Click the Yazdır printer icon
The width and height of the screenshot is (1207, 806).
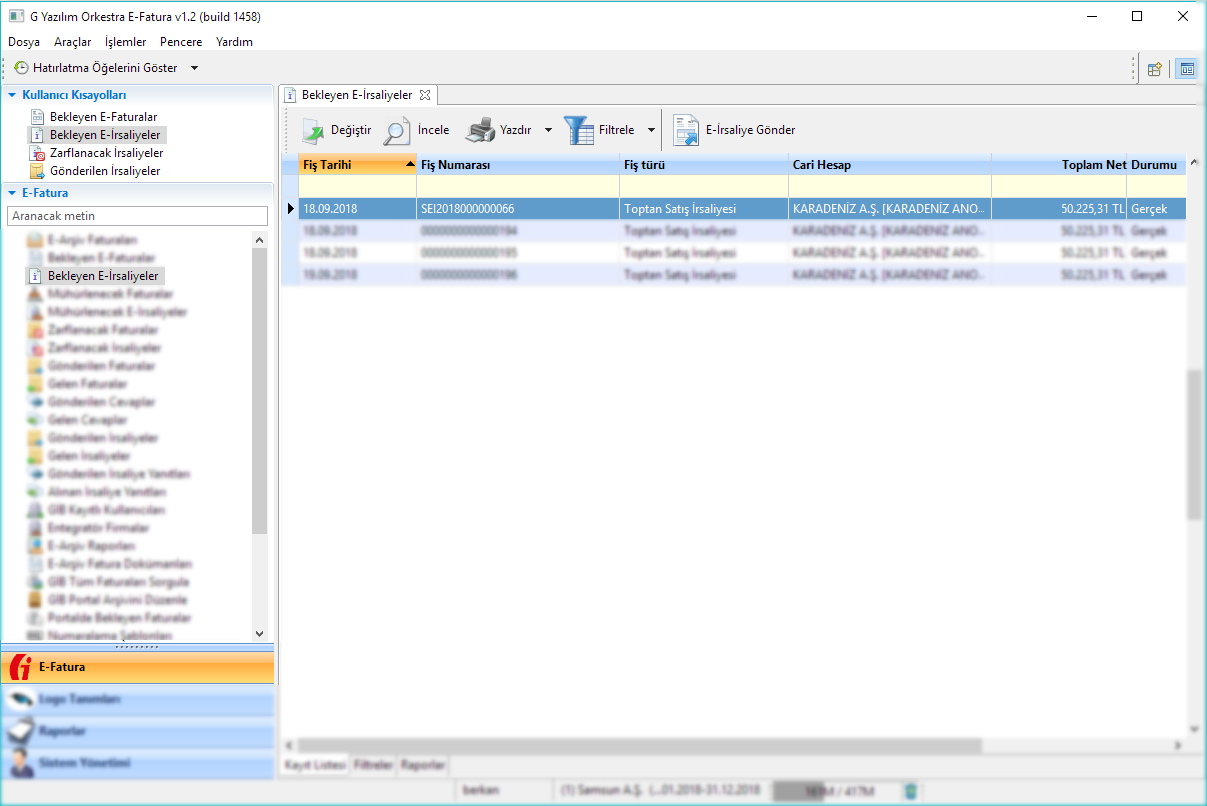click(x=480, y=131)
